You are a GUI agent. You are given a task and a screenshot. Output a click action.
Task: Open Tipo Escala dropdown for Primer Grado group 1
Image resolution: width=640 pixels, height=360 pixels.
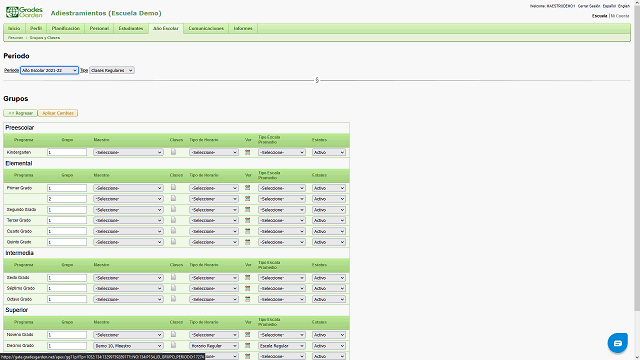[x=282, y=188]
